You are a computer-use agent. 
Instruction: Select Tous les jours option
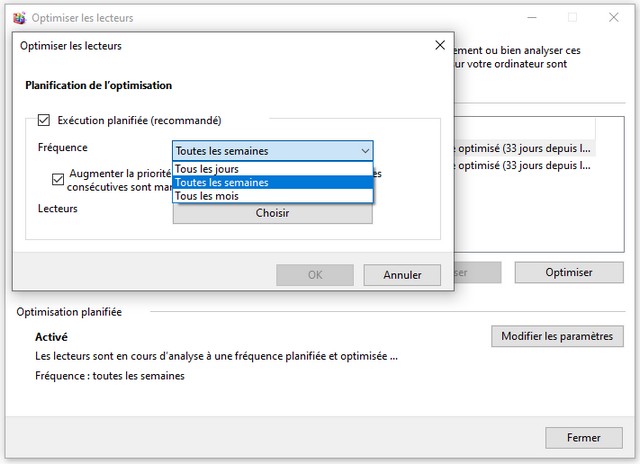point(273,169)
